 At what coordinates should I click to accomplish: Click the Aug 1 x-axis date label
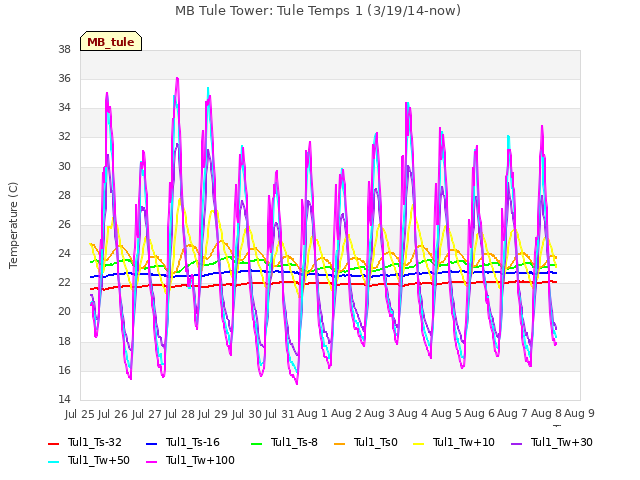312,413
